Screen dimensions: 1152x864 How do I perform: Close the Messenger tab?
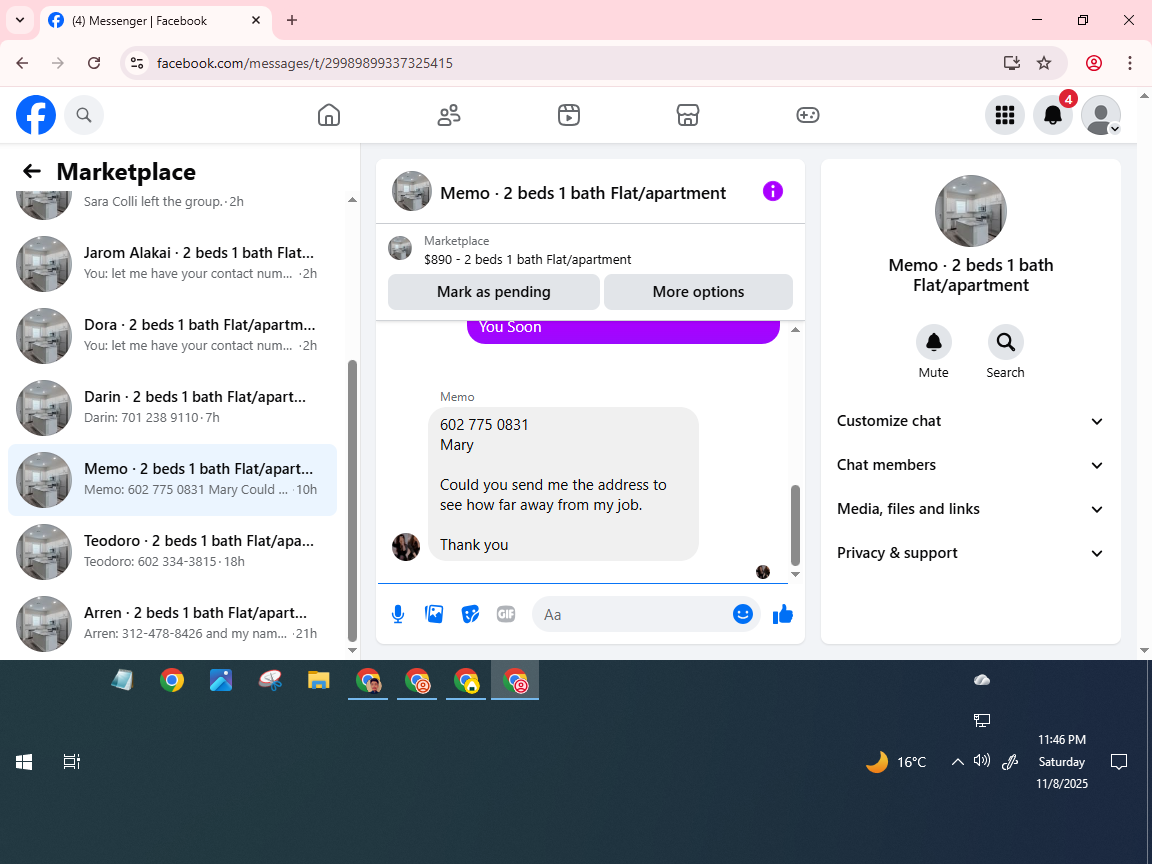tap(256, 21)
